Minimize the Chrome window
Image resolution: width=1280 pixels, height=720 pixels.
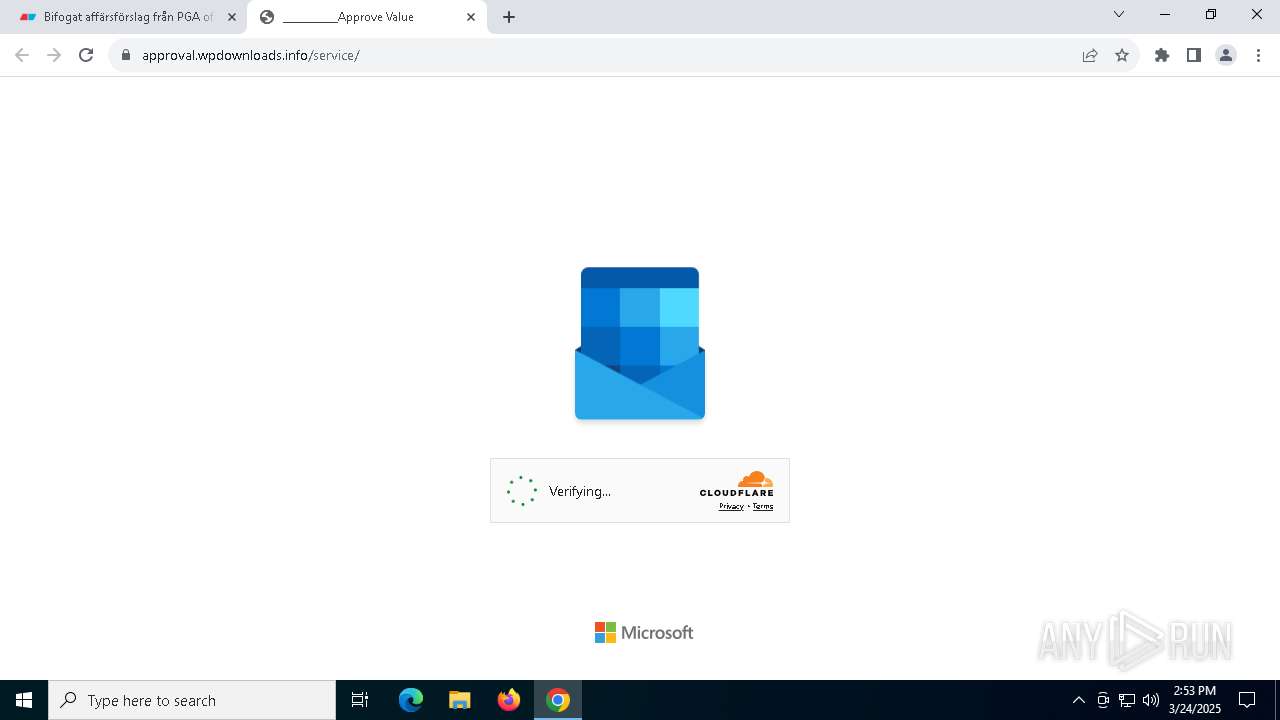(1165, 14)
